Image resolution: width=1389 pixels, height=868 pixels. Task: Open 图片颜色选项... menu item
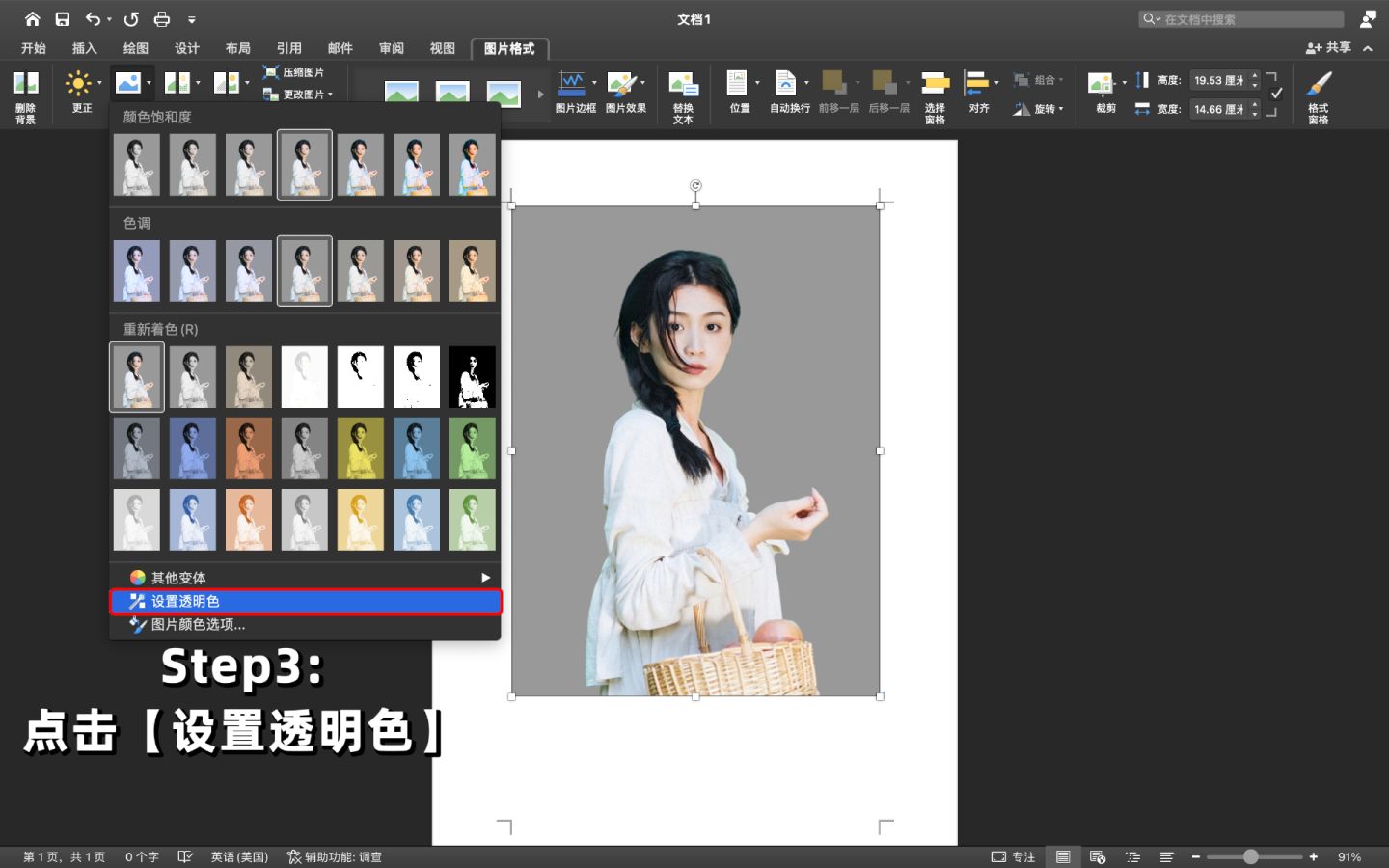click(x=306, y=624)
